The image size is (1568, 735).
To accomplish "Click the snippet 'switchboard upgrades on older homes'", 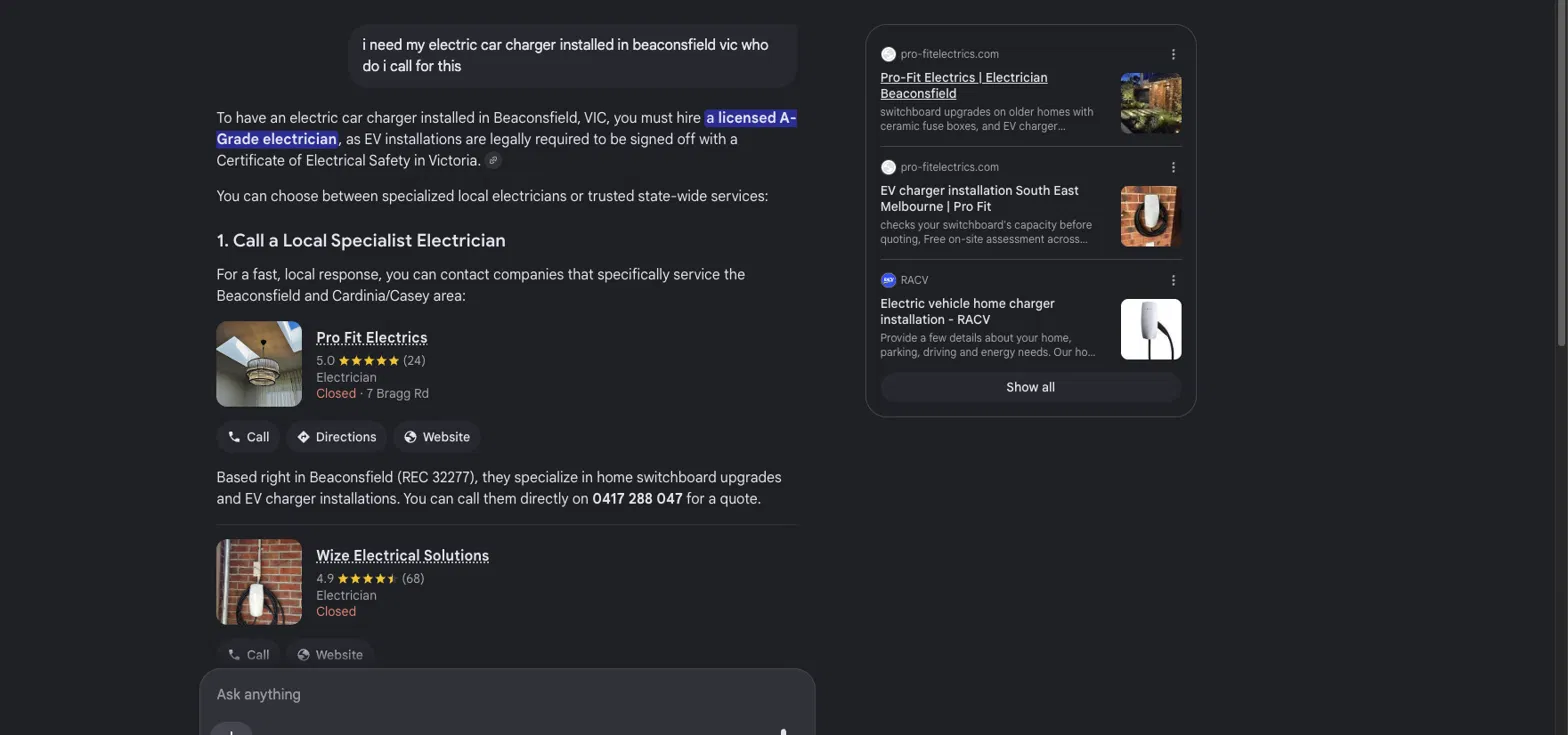I will tap(987, 119).
